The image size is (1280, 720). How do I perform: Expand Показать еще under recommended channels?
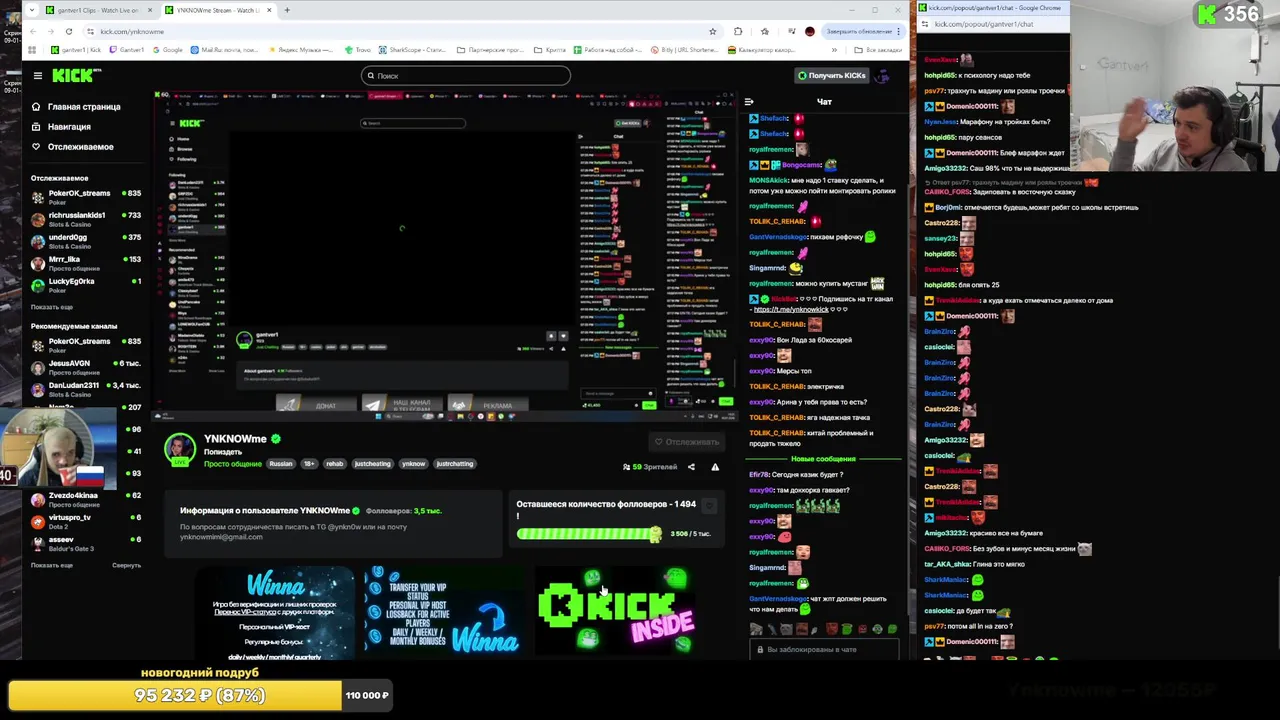tap(51, 565)
